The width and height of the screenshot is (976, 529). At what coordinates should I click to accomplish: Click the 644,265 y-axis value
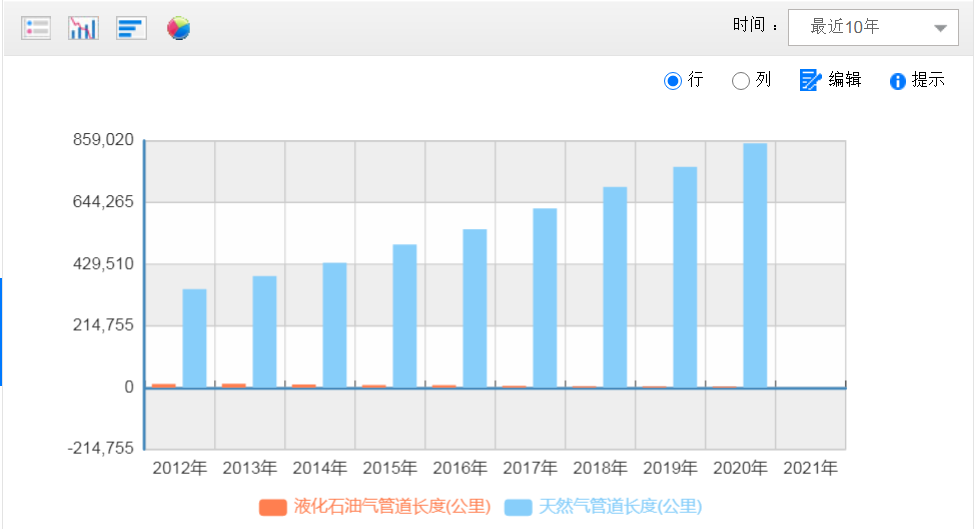click(103, 202)
